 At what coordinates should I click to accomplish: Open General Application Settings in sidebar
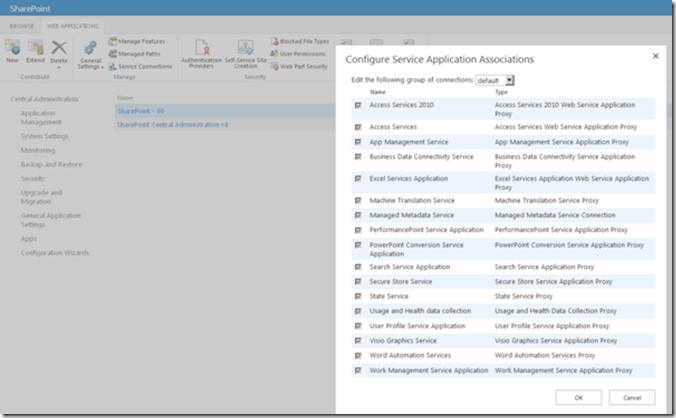51,220
